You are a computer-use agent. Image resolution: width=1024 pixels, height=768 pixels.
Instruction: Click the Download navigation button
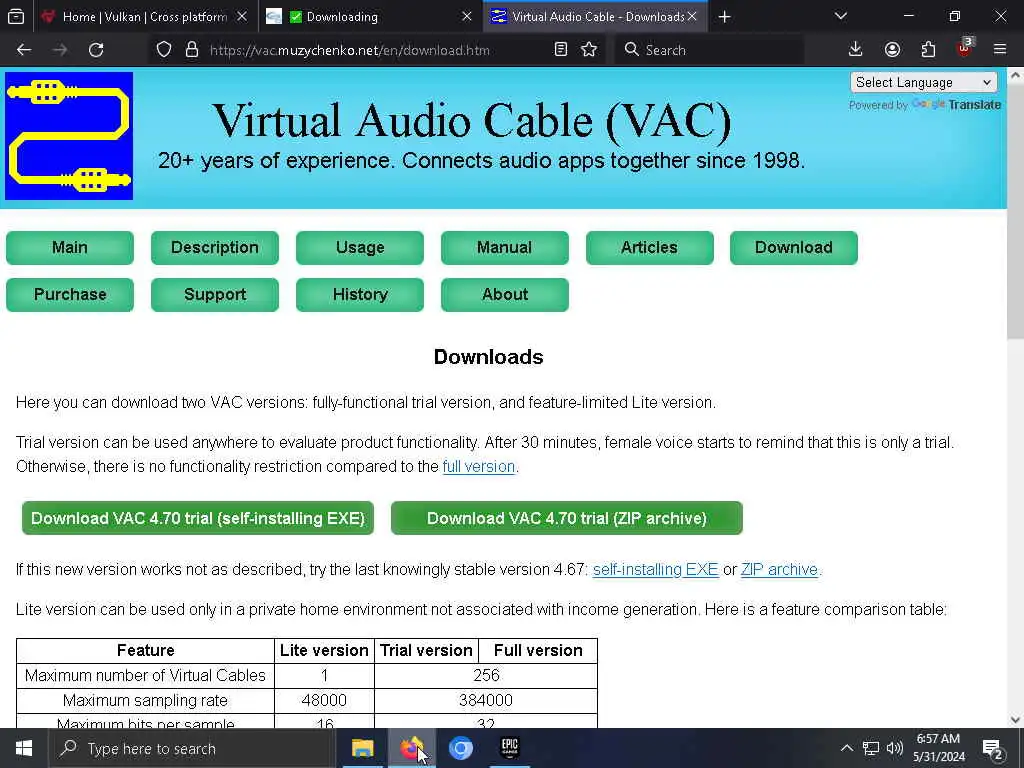tap(794, 248)
